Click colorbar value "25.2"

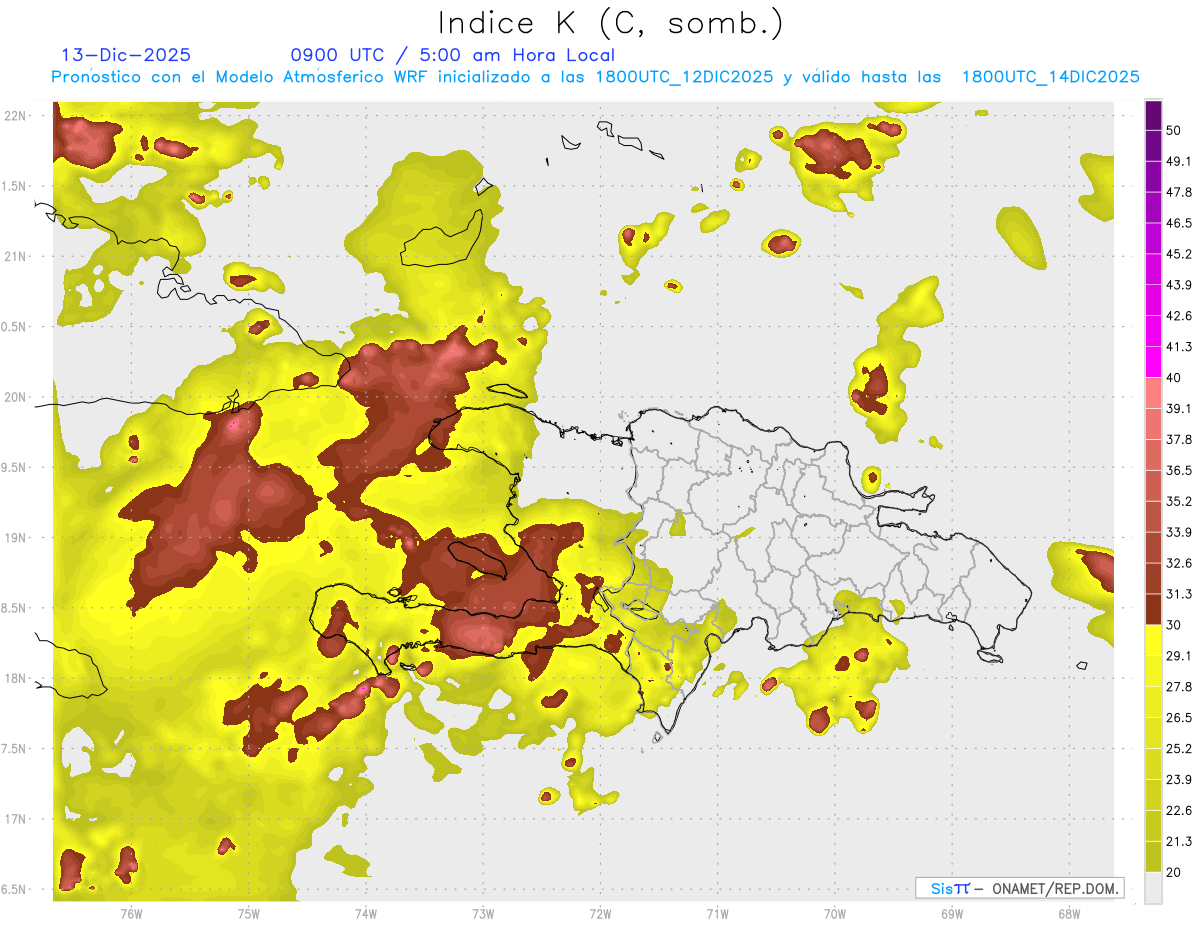(1179, 749)
